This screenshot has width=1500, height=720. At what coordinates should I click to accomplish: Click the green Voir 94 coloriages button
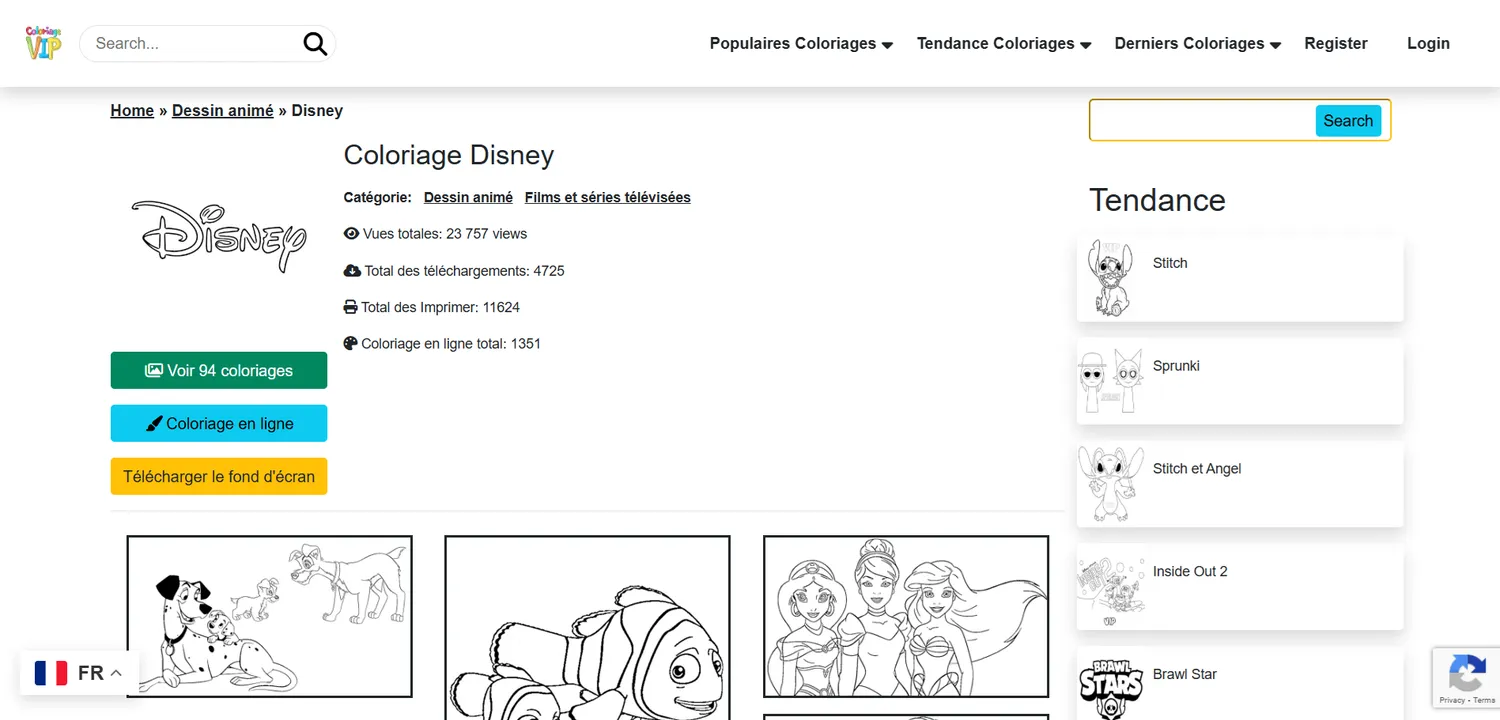tap(219, 370)
